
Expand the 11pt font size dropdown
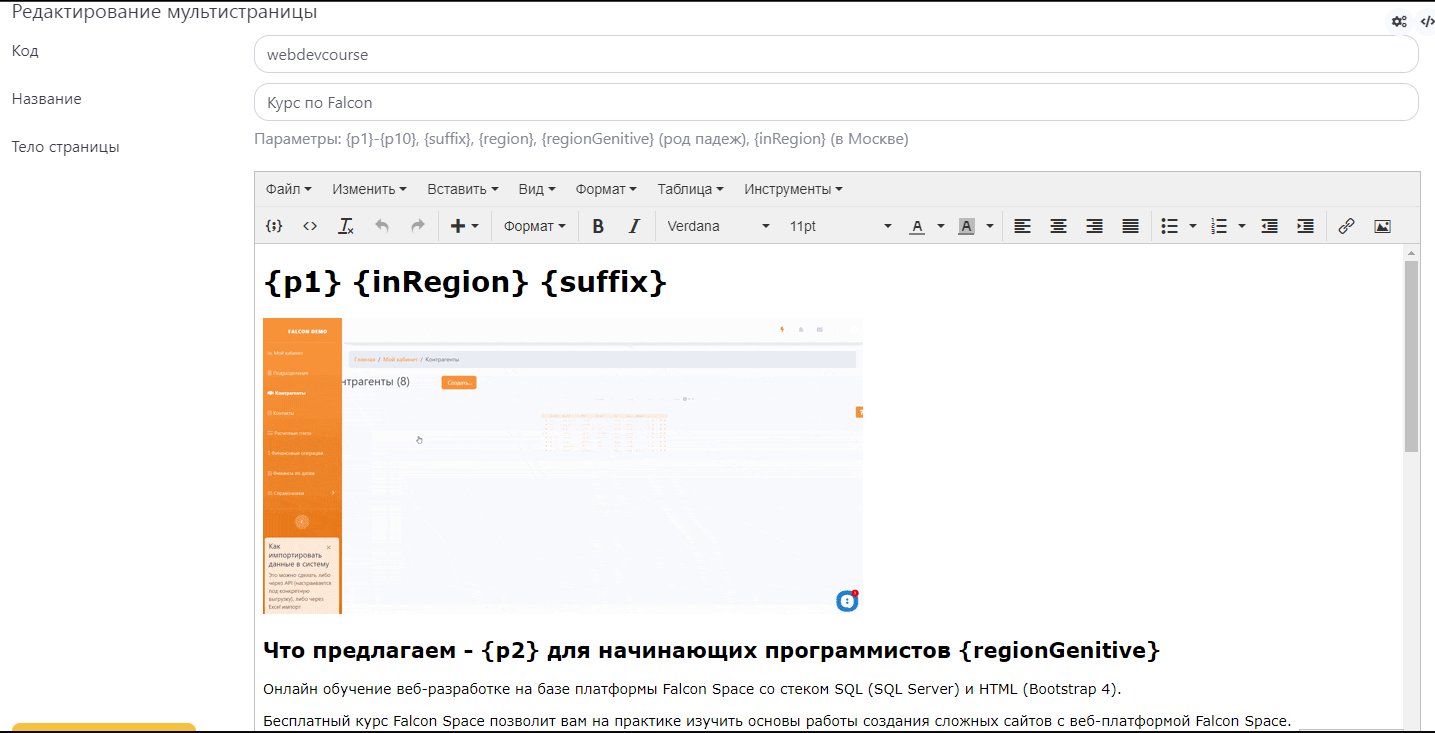point(839,226)
